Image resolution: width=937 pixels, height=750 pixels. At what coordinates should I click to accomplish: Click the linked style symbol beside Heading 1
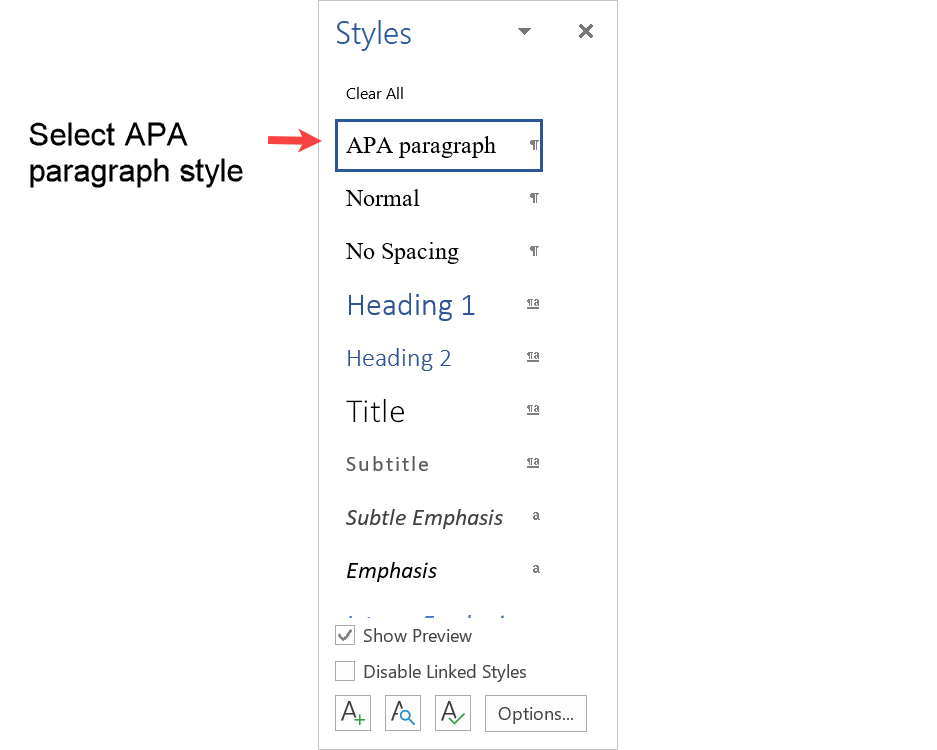[x=533, y=304]
